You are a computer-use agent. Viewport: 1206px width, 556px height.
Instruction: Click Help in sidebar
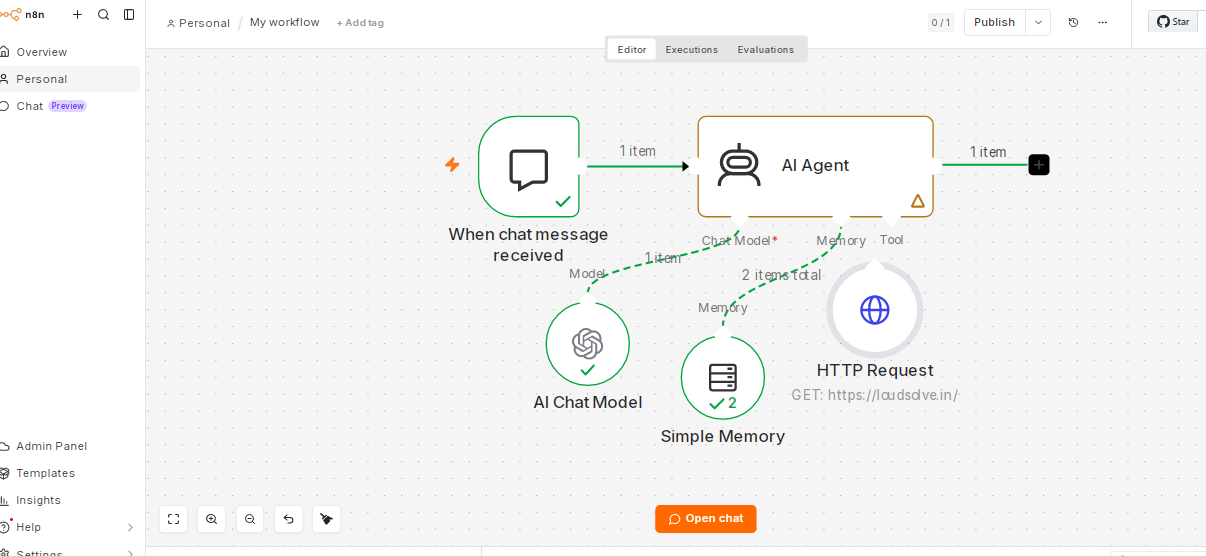[28, 527]
